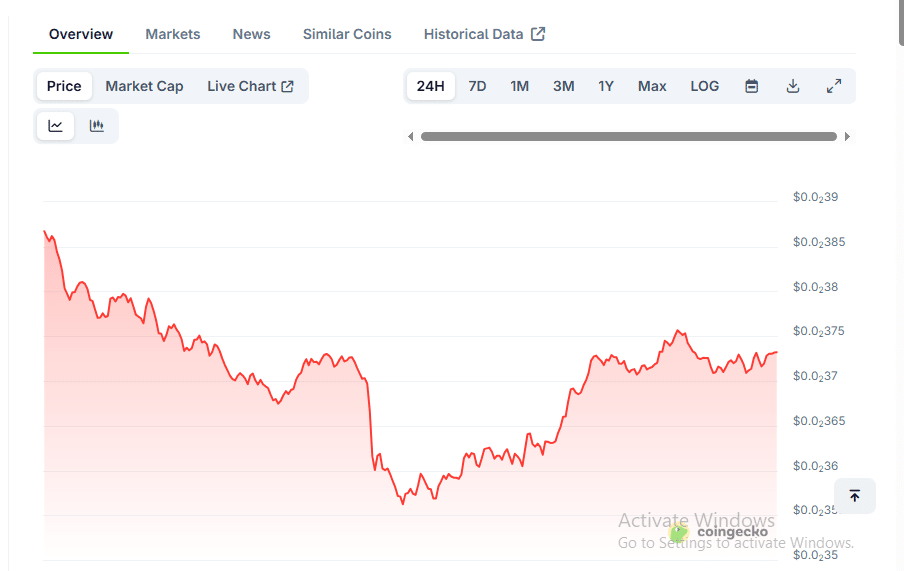Click the horizontal time range scrollbar
The width and height of the screenshot is (904, 571).
pos(628,137)
